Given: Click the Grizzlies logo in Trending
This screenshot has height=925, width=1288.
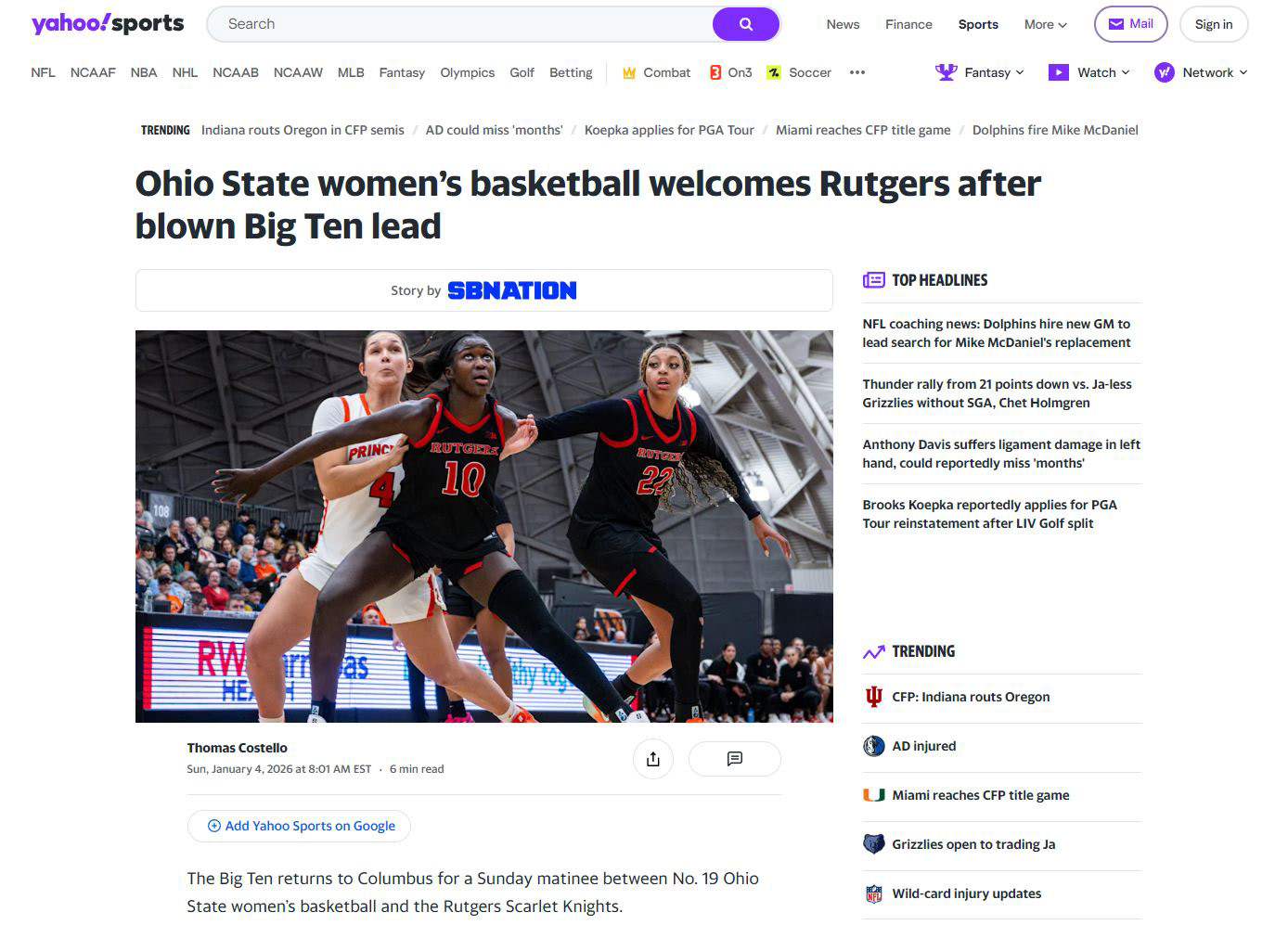Looking at the screenshot, I should [873, 844].
